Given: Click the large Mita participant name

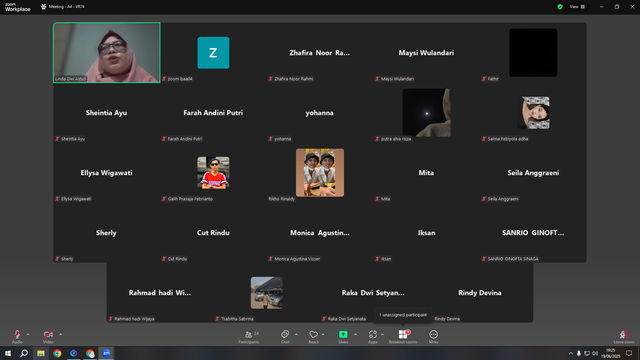Looking at the screenshot, I should [x=426, y=173].
